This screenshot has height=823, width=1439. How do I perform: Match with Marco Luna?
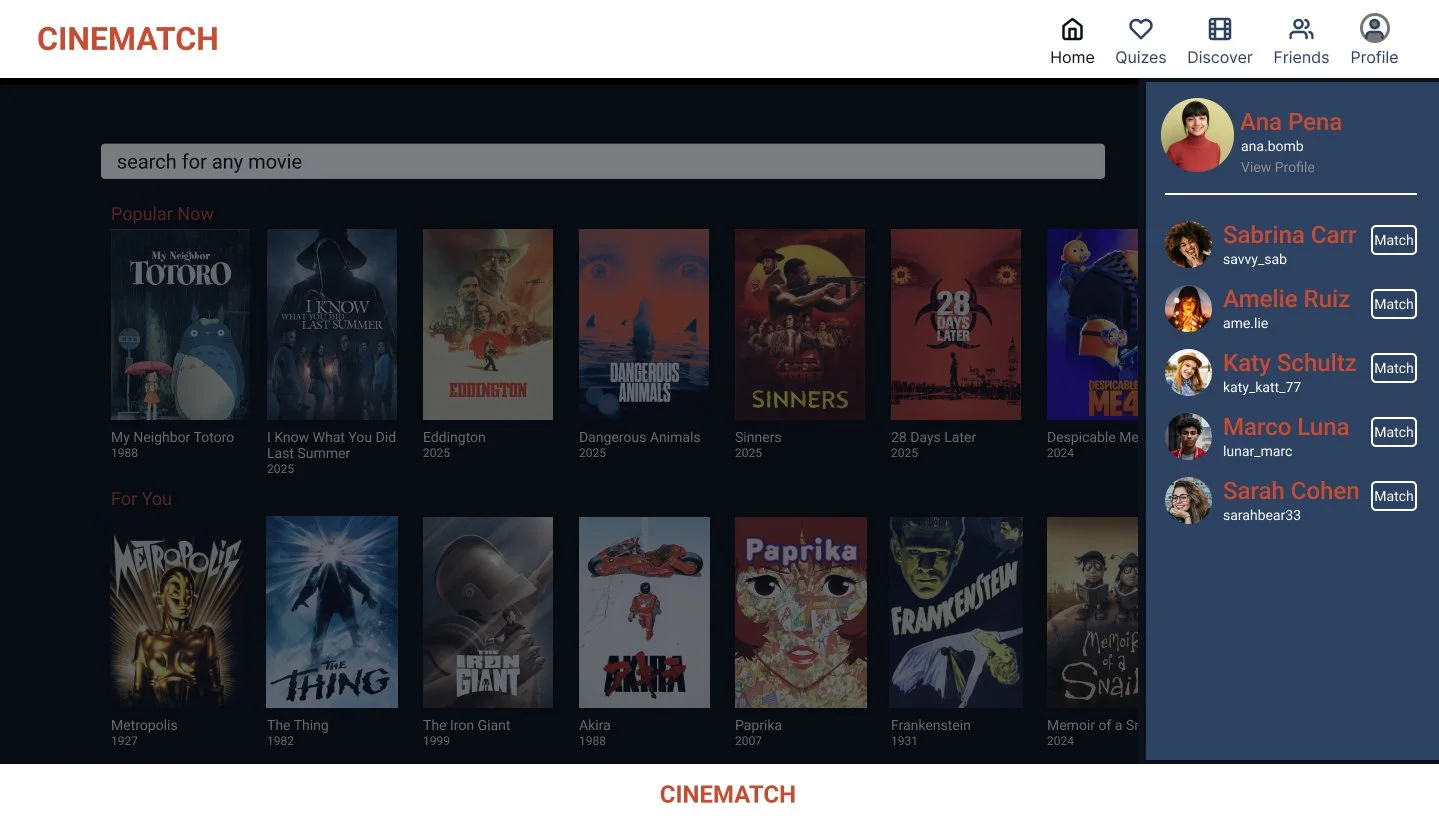1393,432
